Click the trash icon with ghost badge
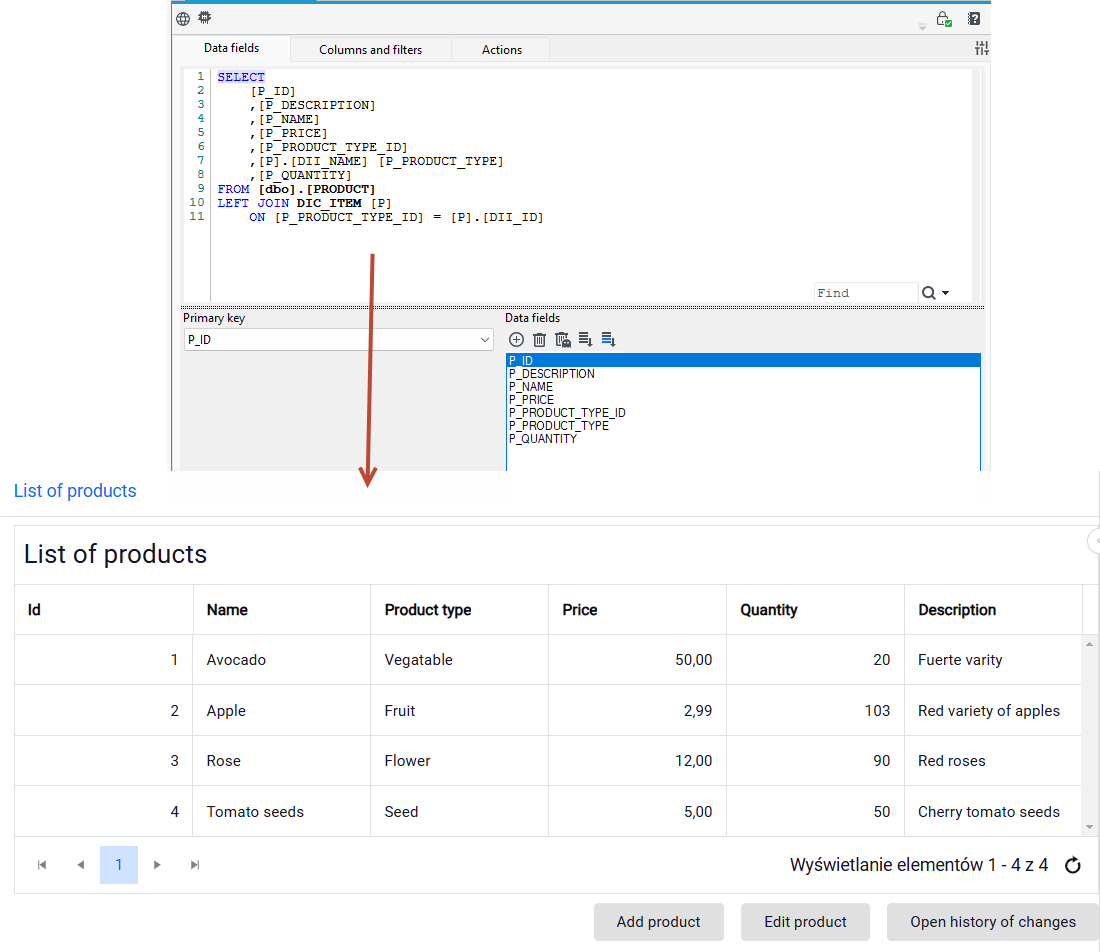This screenshot has height=952, width=1100. point(563,340)
